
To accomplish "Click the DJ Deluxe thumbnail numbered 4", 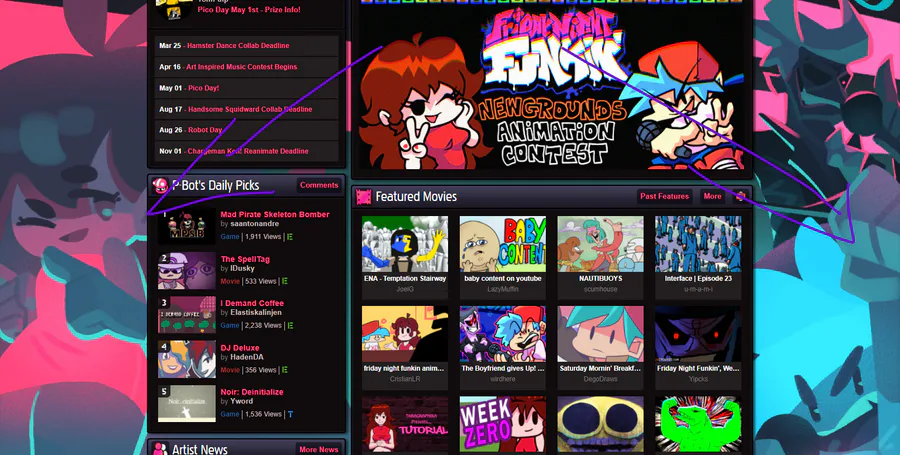I will pyautogui.click(x=187, y=360).
